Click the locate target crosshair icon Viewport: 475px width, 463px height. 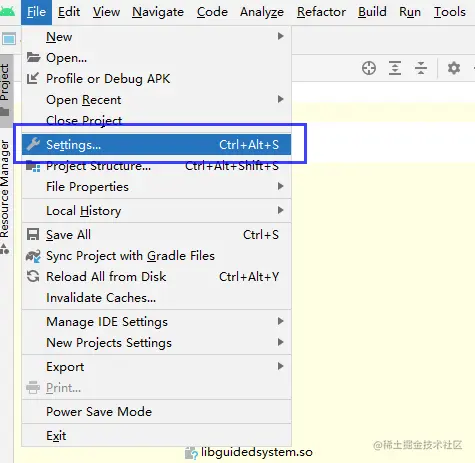pyautogui.click(x=369, y=68)
